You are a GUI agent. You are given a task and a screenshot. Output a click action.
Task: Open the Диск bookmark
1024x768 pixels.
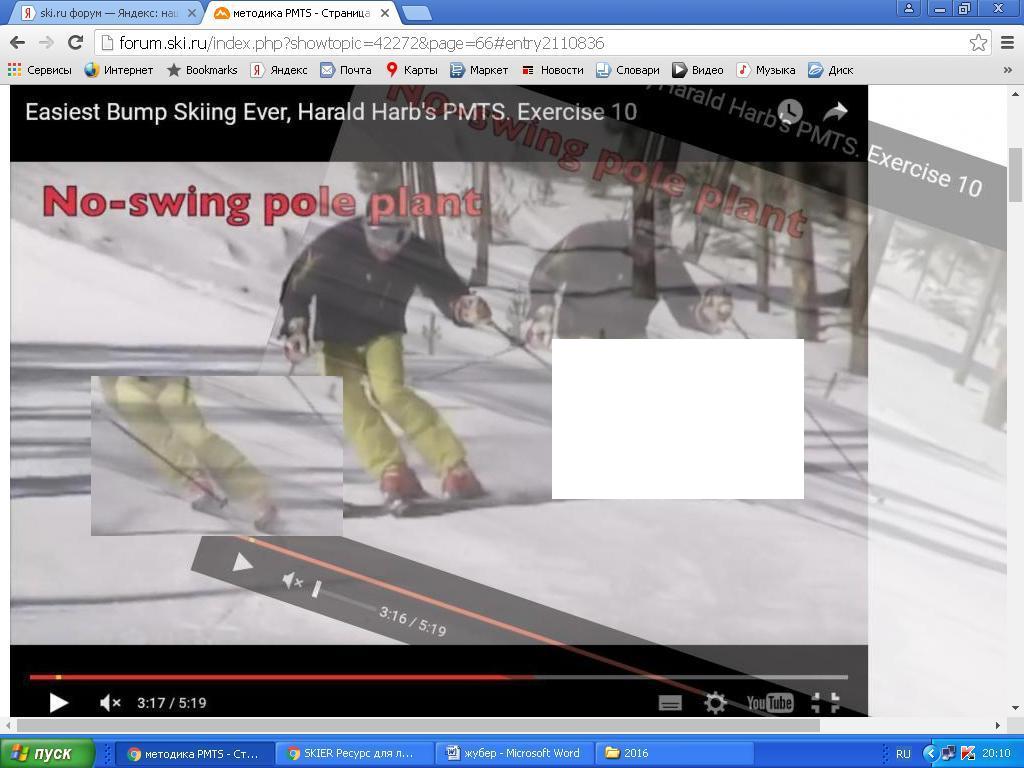click(831, 70)
